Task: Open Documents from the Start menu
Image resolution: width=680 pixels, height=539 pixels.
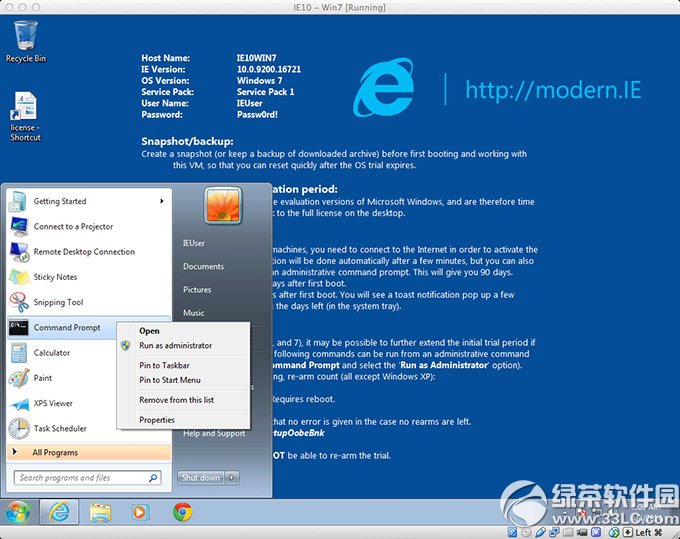Action: 203,266
